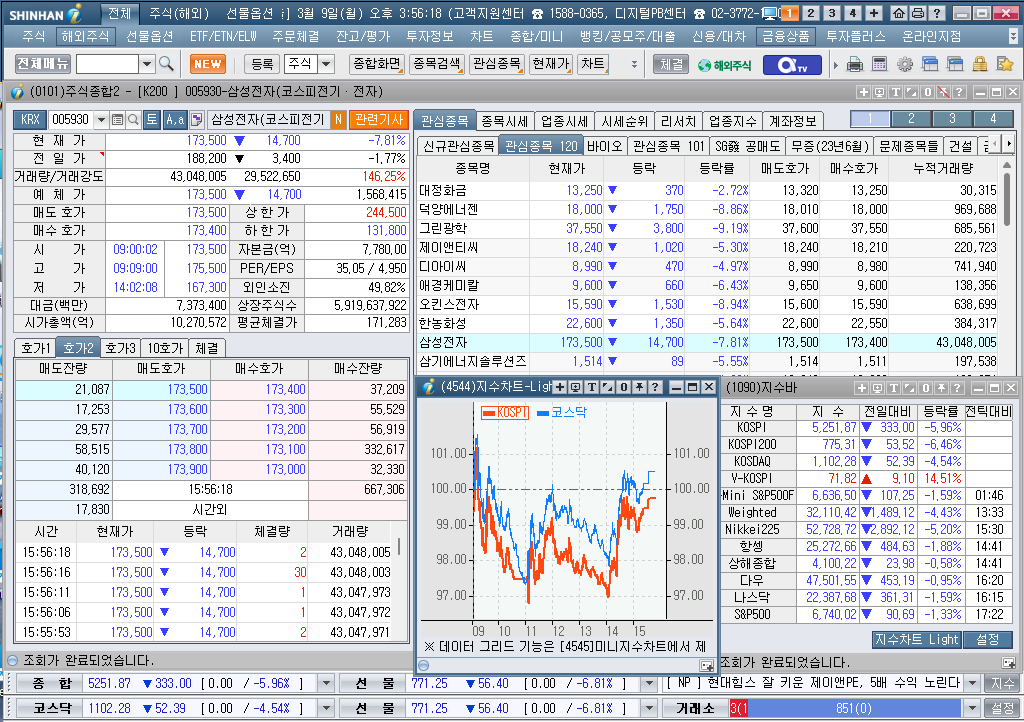
Task: Select the 바이오 watchlist tab
Action: pyautogui.click(x=604, y=146)
